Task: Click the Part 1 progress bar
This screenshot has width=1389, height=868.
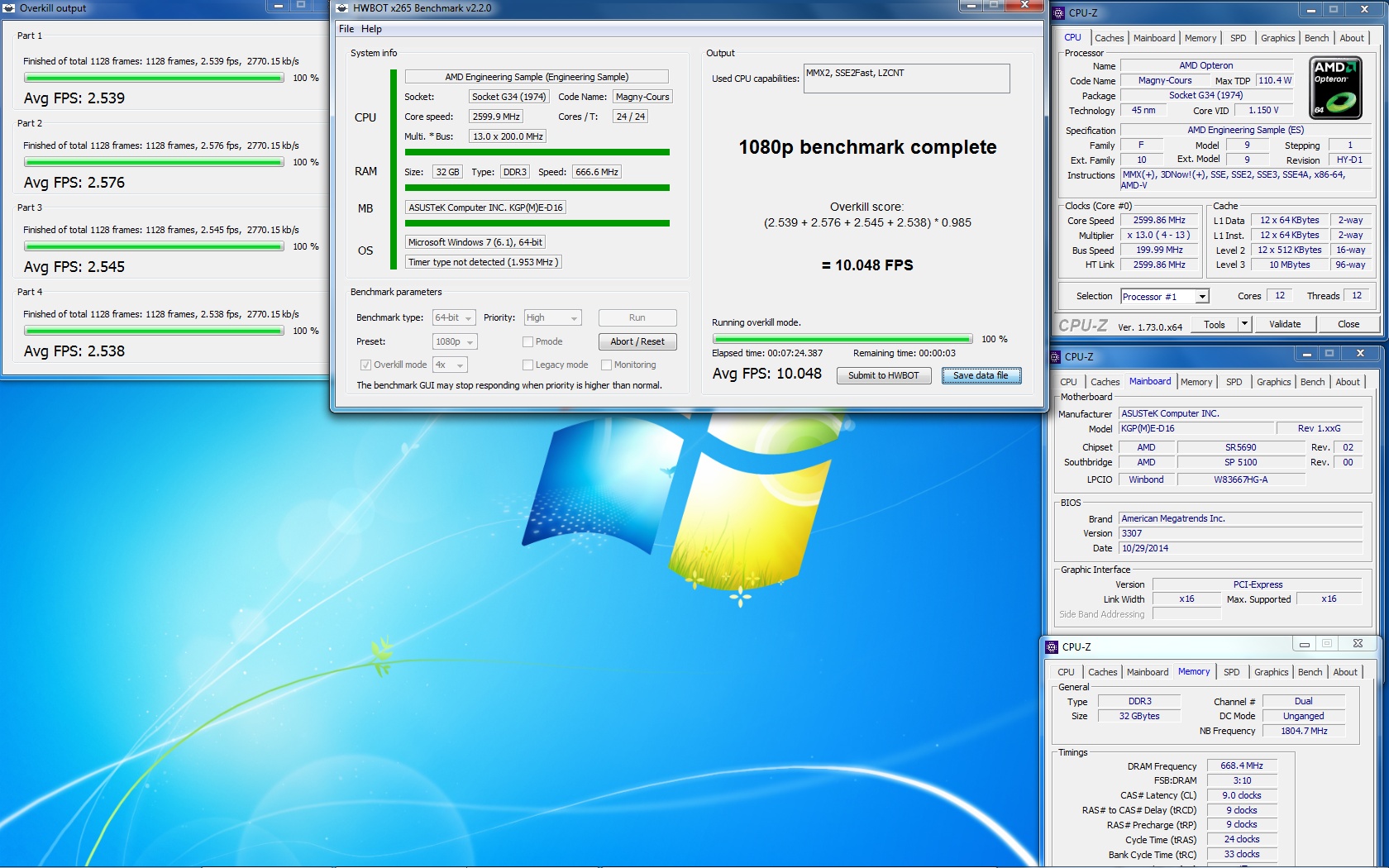Action: click(x=154, y=78)
